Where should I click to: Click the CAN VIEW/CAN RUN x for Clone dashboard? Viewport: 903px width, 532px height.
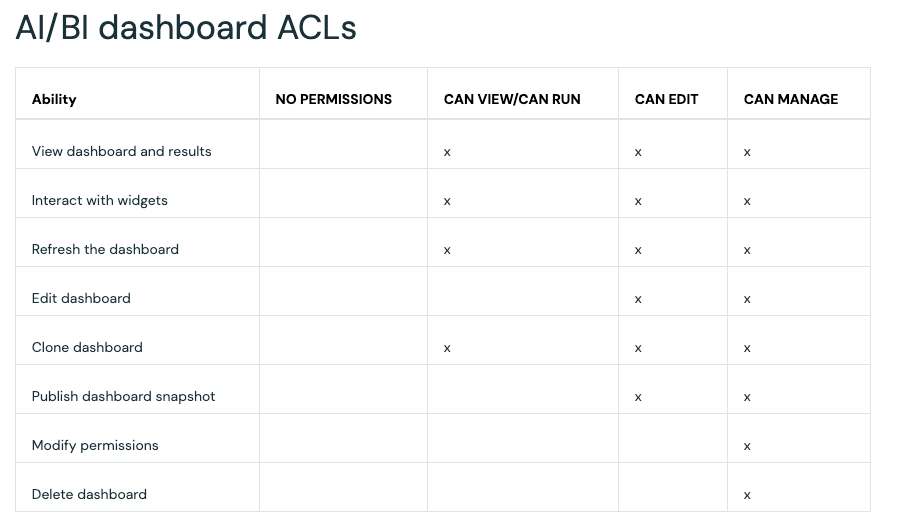(447, 349)
